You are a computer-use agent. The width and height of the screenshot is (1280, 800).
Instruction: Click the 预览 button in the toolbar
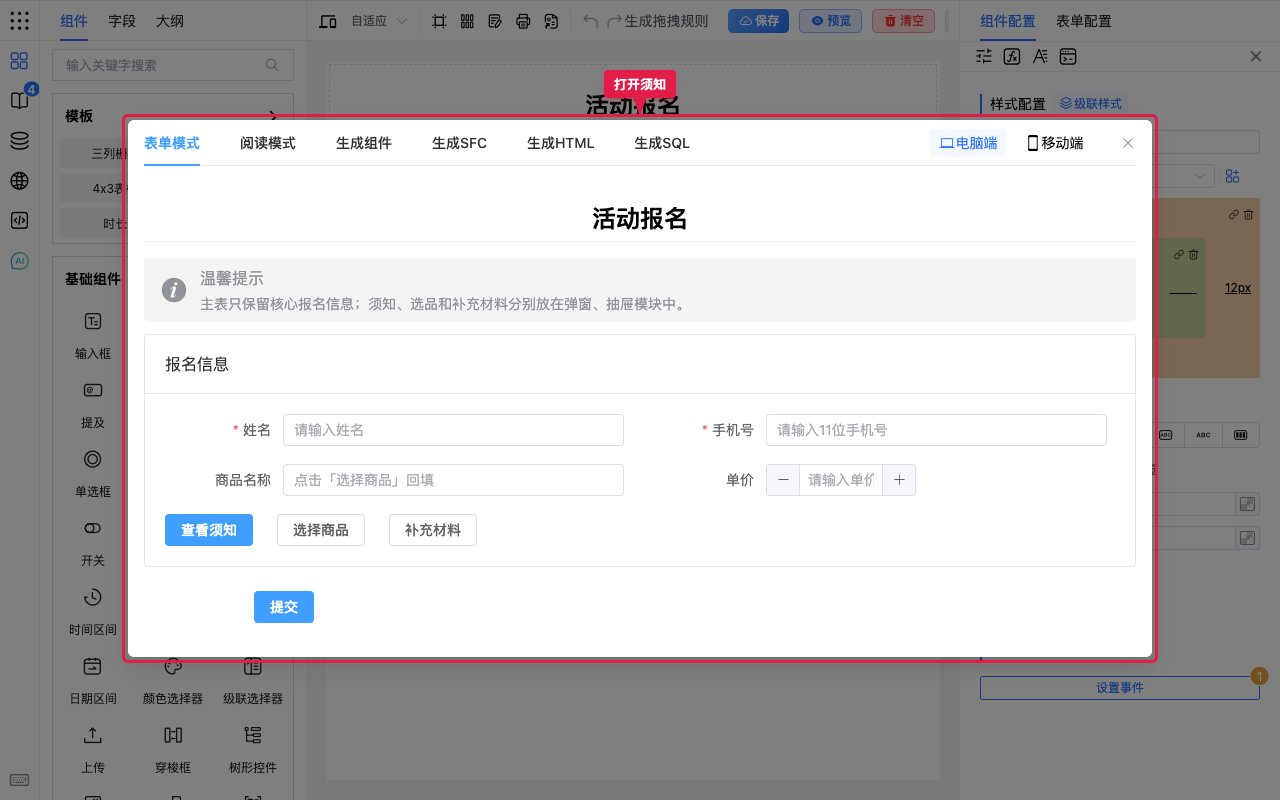click(830, 21)
